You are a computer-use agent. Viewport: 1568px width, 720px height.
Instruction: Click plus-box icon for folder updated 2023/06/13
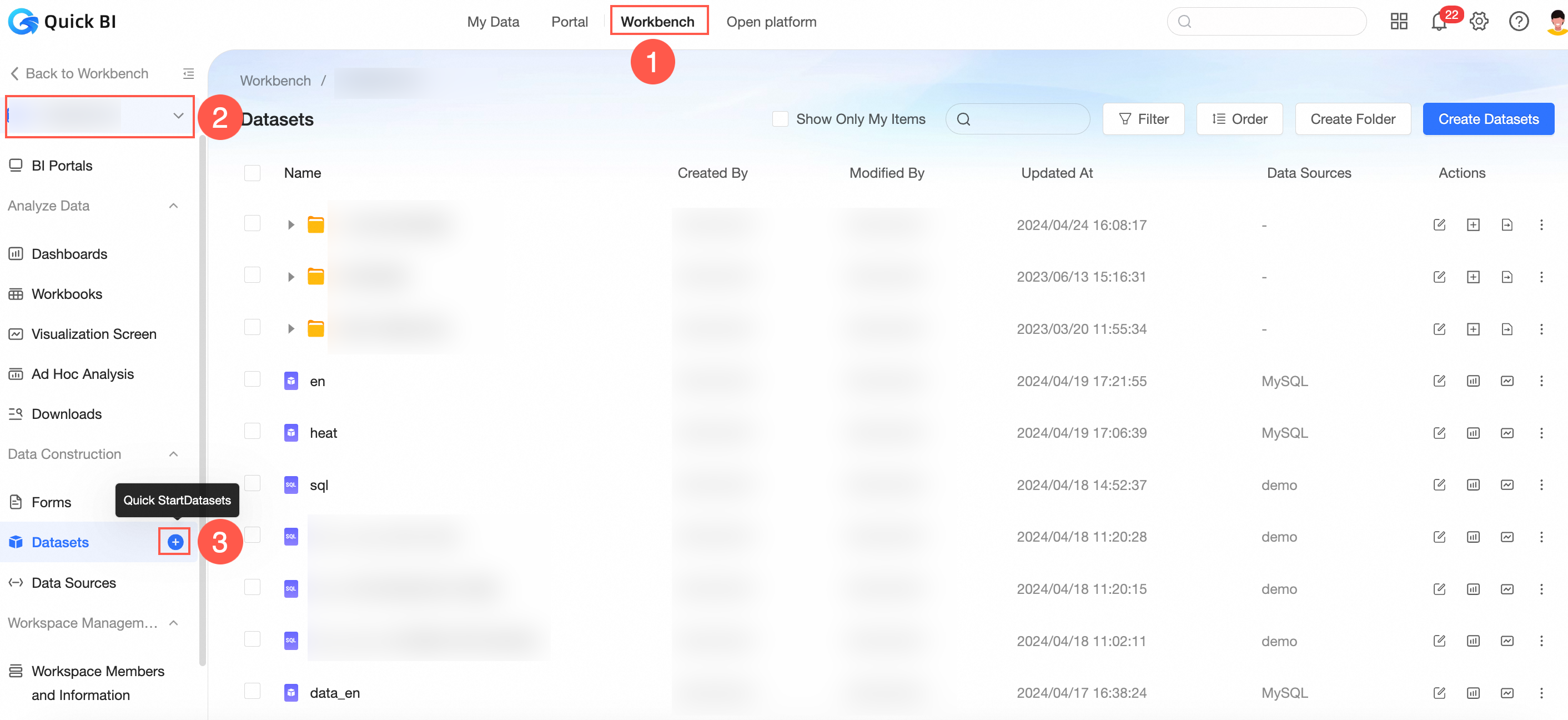pyautogui.click(x=1473, y=277)
